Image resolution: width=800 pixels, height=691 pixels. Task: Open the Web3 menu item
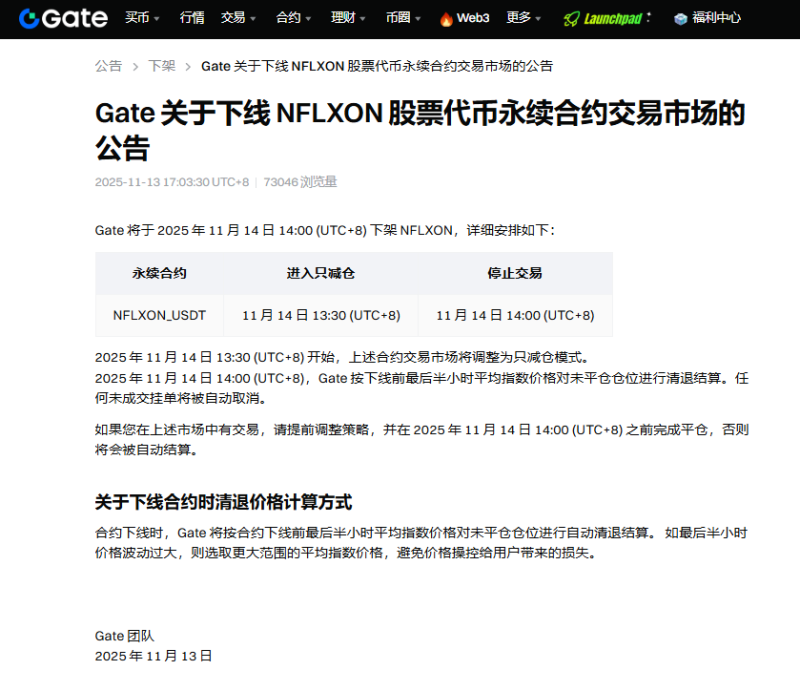473,18
